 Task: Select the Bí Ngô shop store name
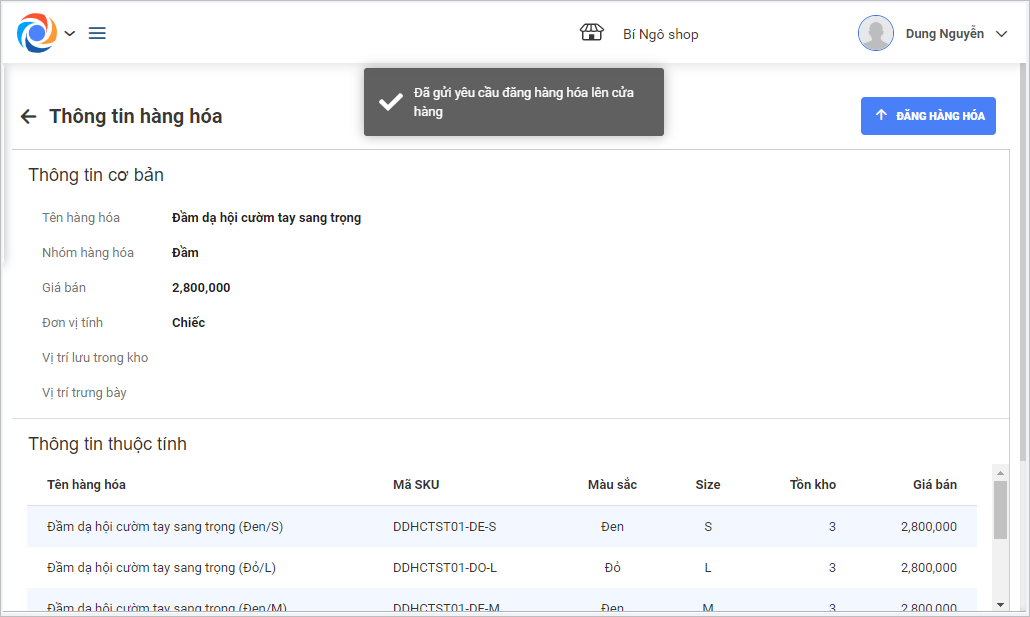coord(660,34)
